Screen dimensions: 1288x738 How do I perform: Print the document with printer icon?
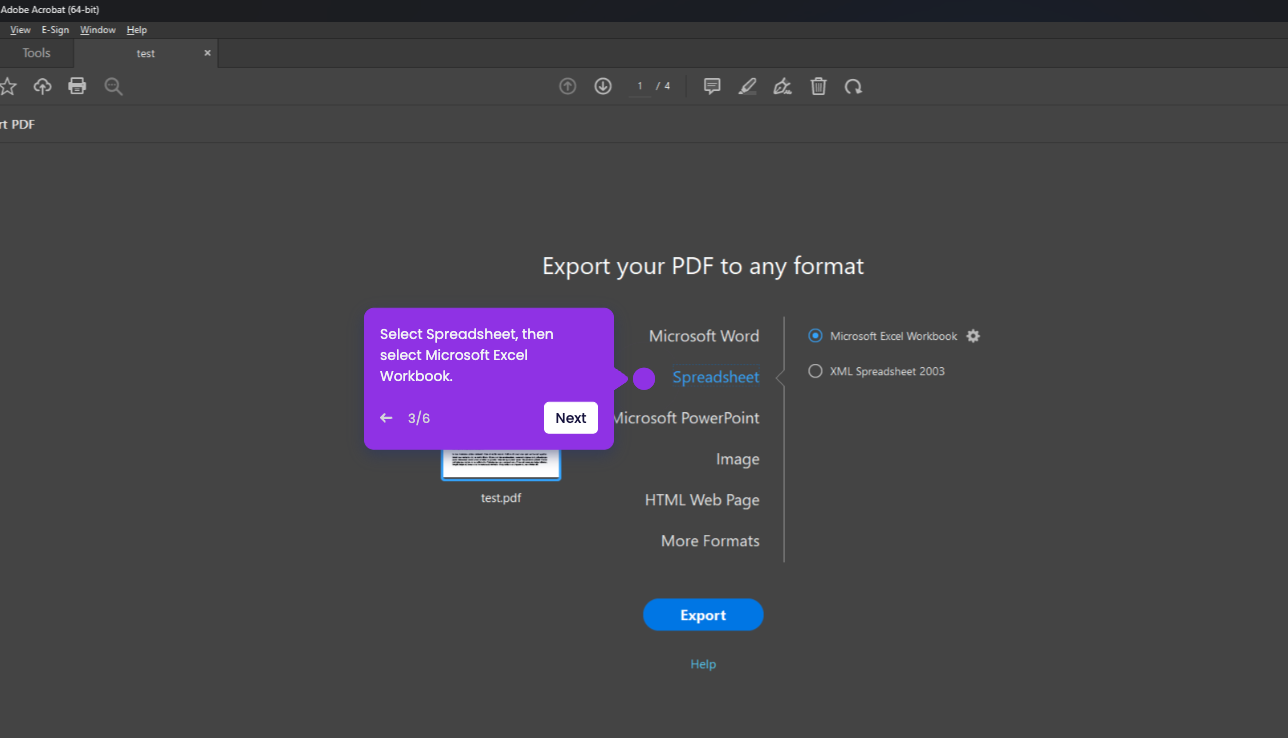[77, 86]
